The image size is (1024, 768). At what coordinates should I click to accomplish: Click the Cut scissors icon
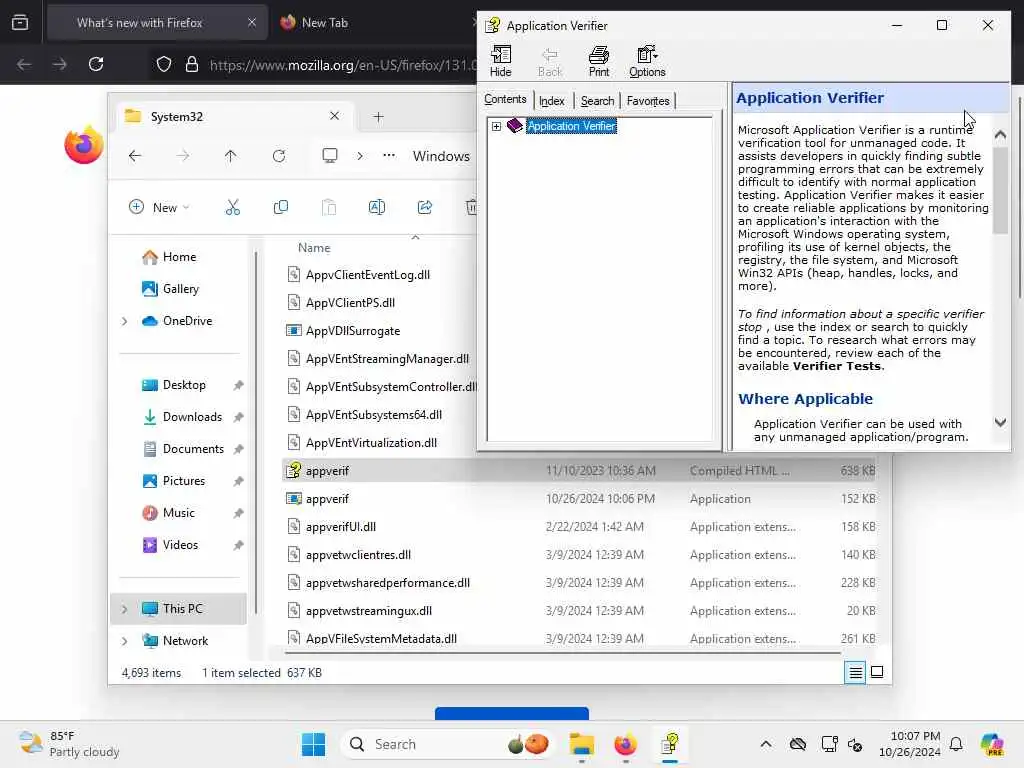tap(232, 208)
